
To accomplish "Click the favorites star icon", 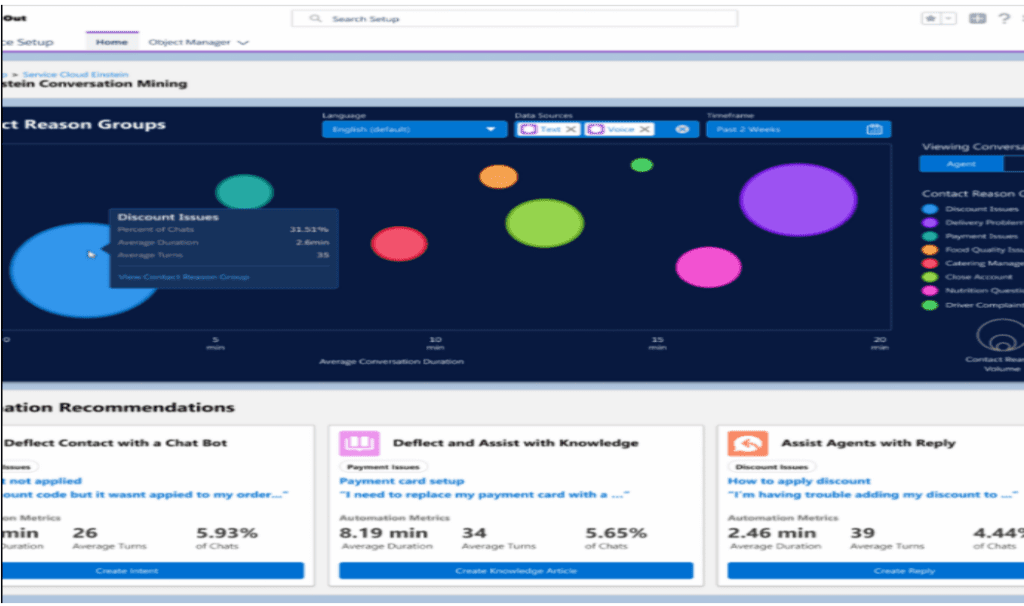I will coord(928,19).
